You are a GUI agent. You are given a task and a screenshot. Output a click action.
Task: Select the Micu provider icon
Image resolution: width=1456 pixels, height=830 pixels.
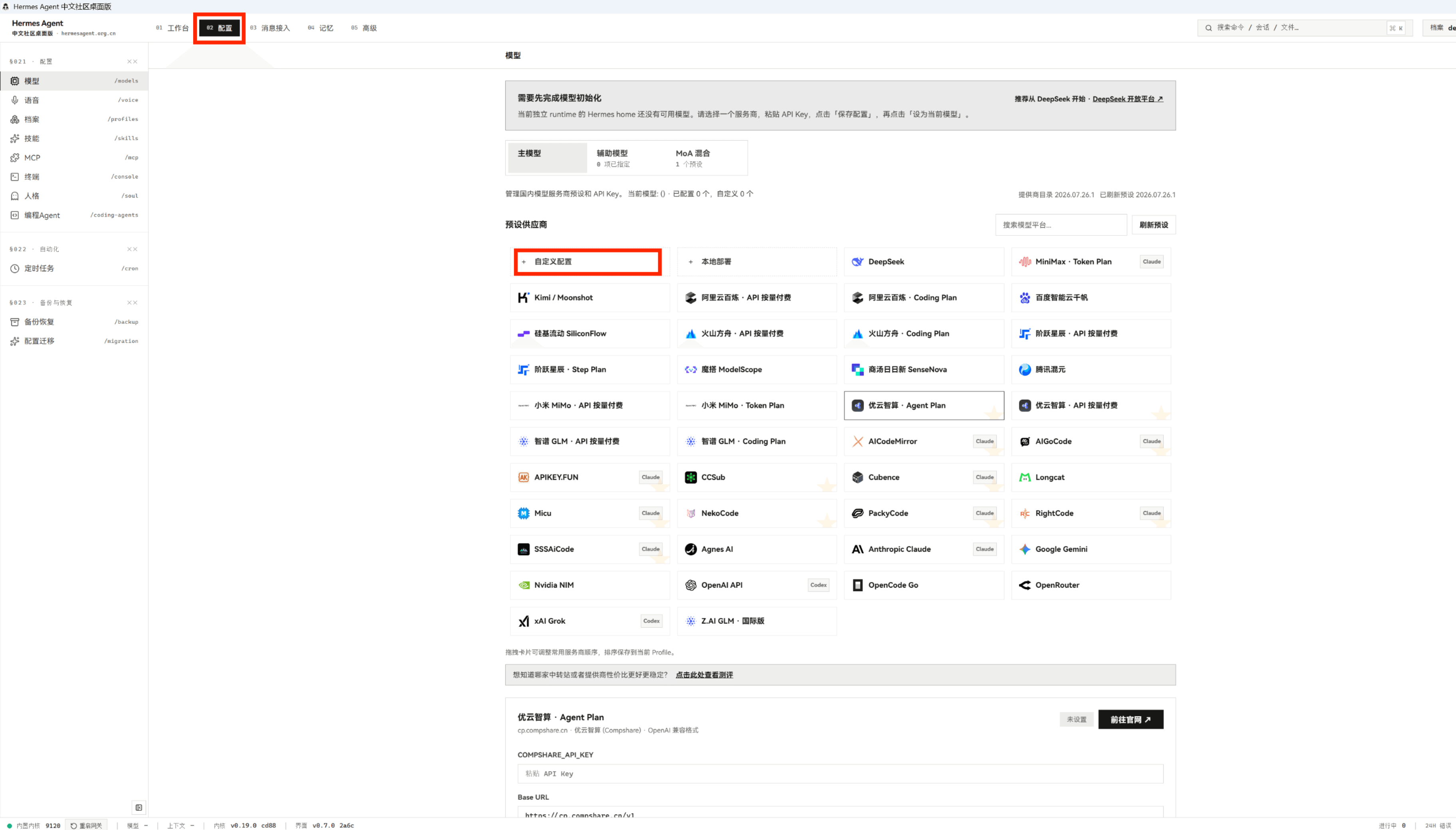point(523,513)
